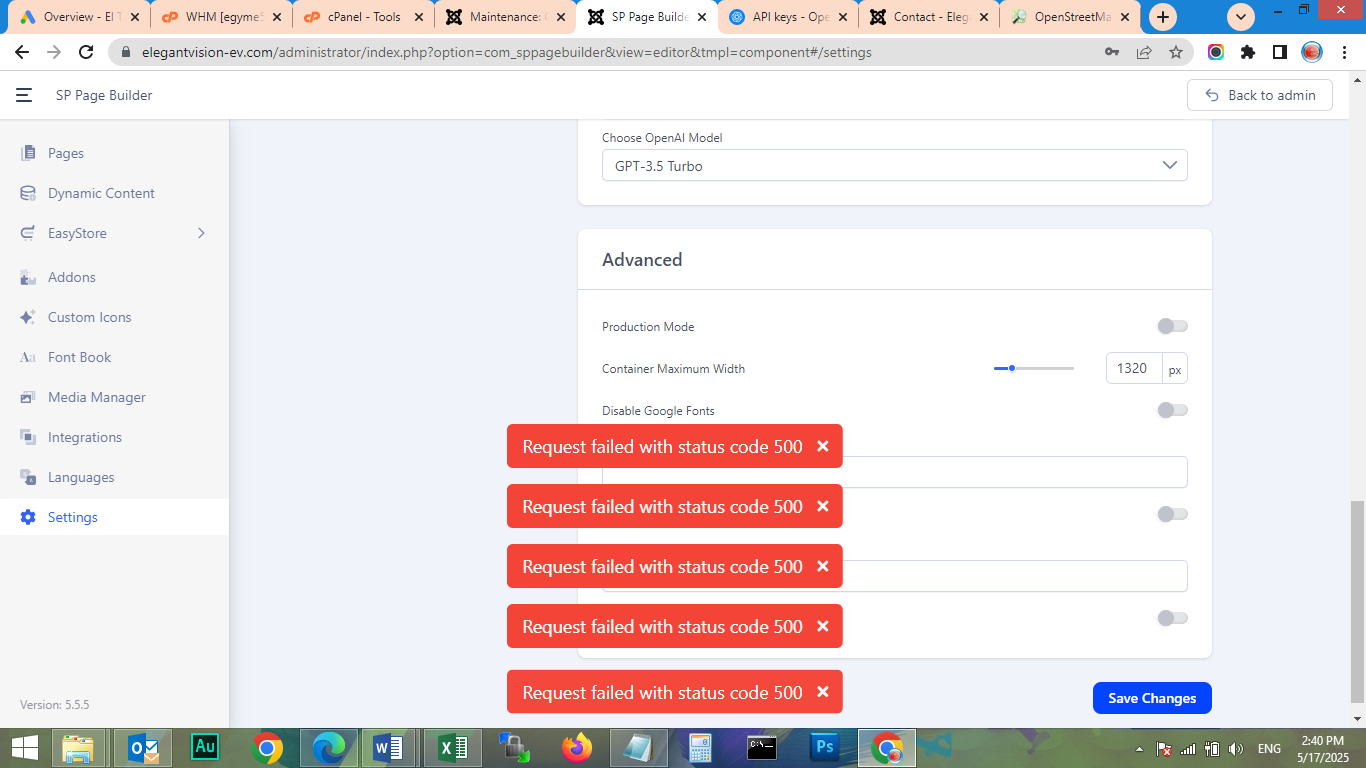Open Chrome tab search dropdown arrow

(x=1241, y=17)
